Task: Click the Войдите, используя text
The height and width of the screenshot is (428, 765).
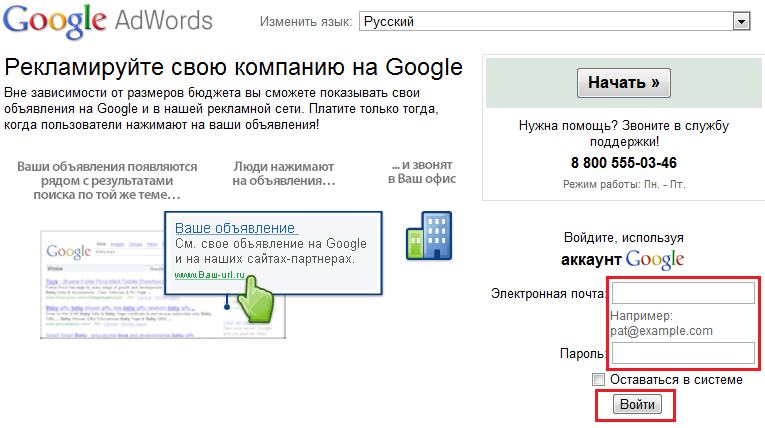Action: (624, 238)
